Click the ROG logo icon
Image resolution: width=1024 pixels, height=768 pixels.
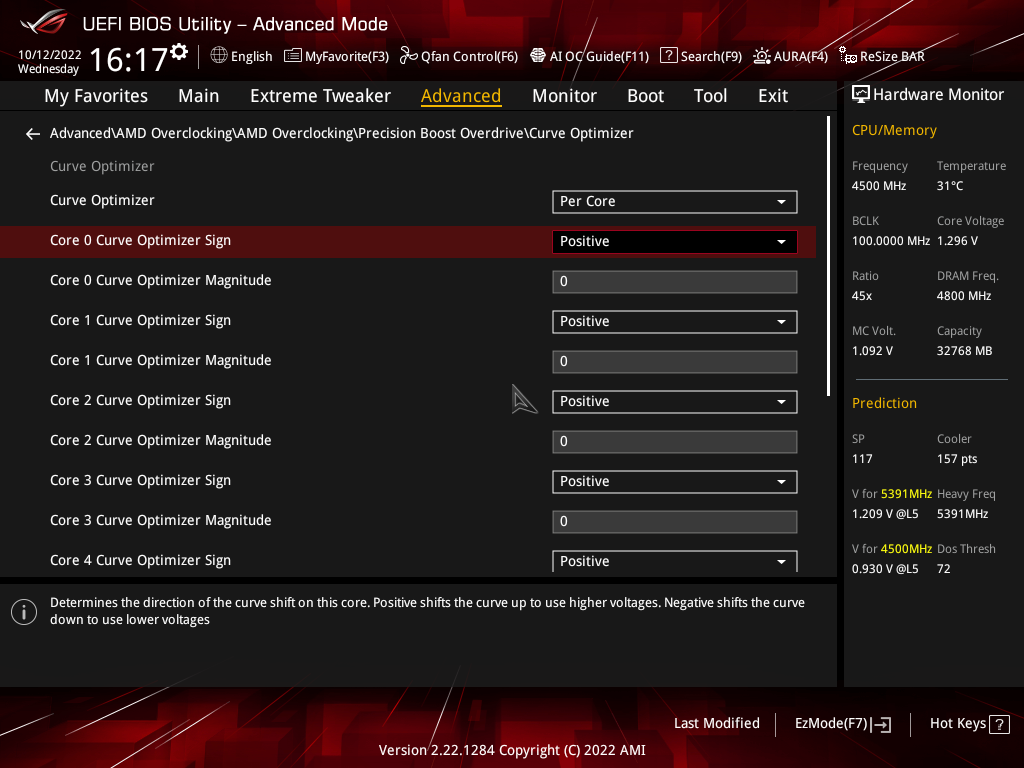44,23
